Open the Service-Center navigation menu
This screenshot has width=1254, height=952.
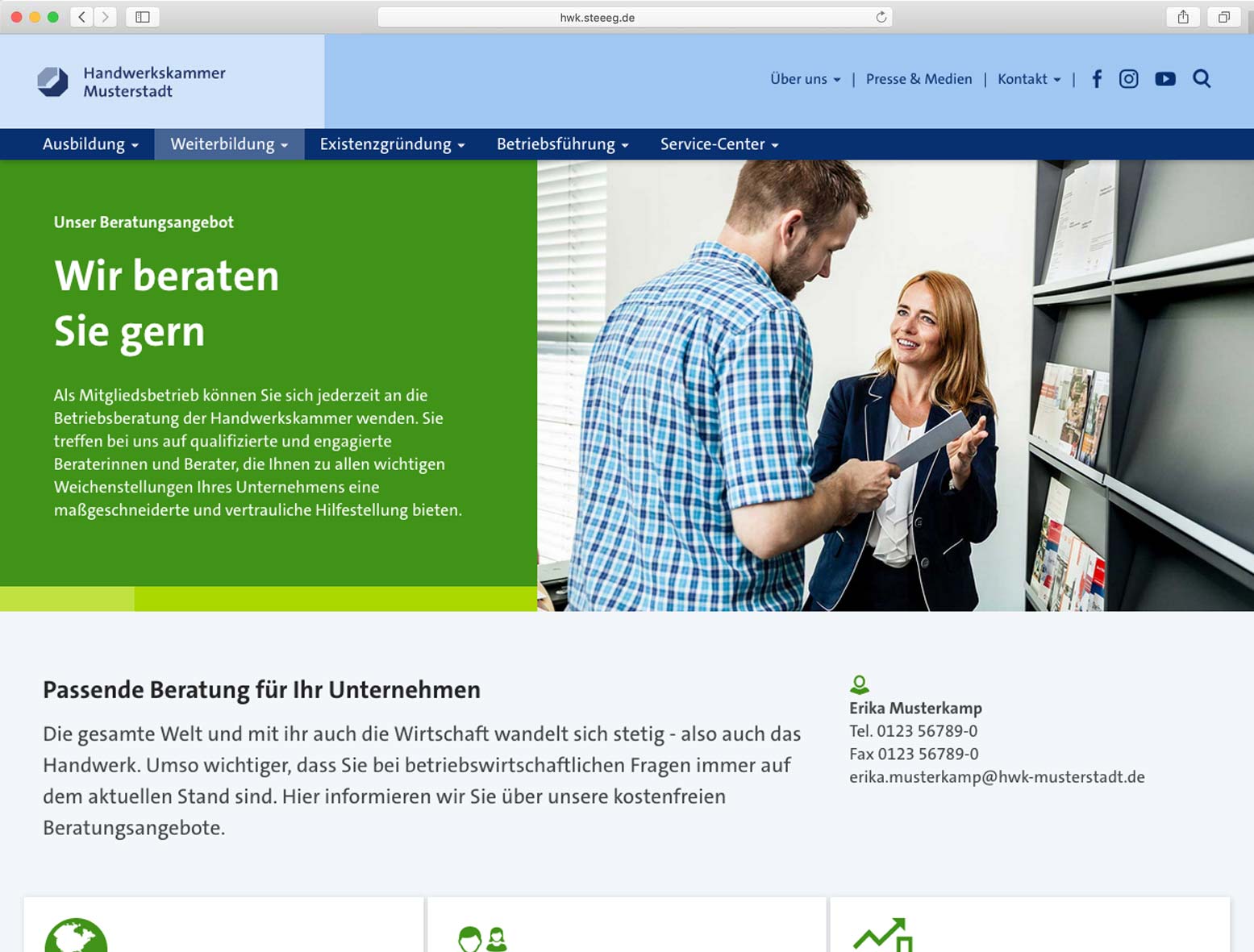[719, 144]
